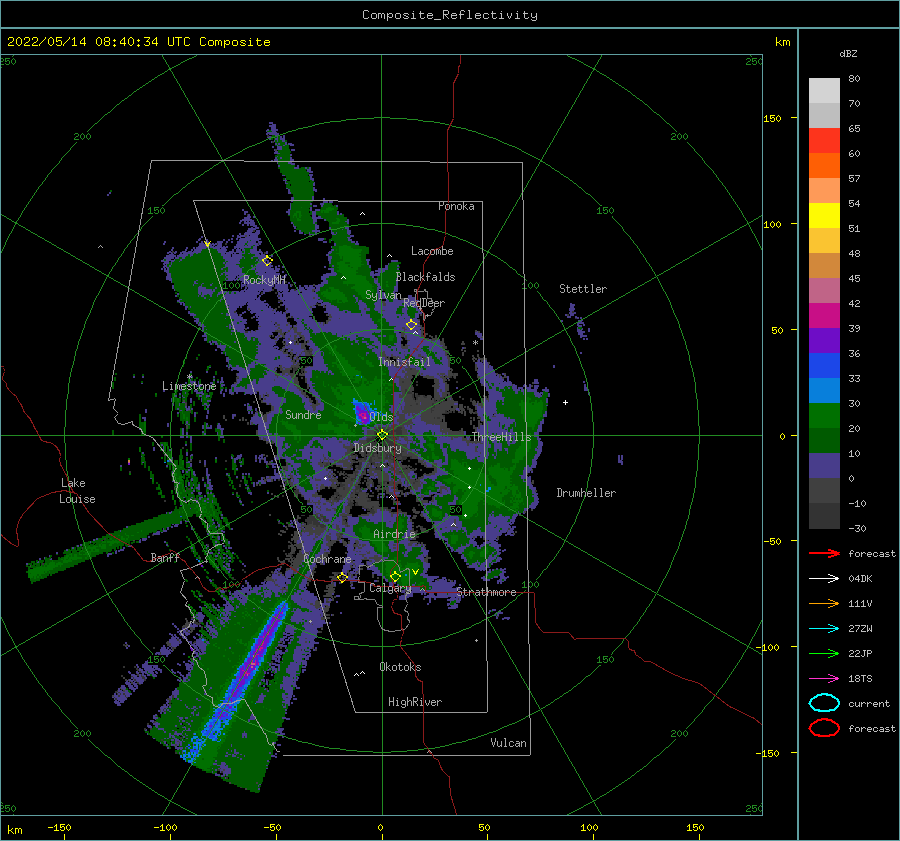
Task: Click the Ponoka city label
Action: tap(456, 206)
